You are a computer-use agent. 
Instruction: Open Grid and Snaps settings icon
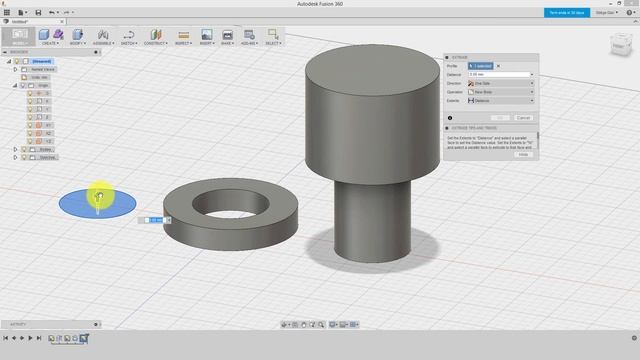point(344,324)
